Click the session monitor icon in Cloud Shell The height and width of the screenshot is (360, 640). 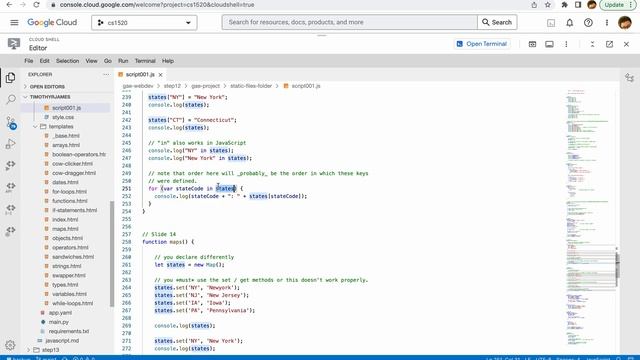point(549,44)
